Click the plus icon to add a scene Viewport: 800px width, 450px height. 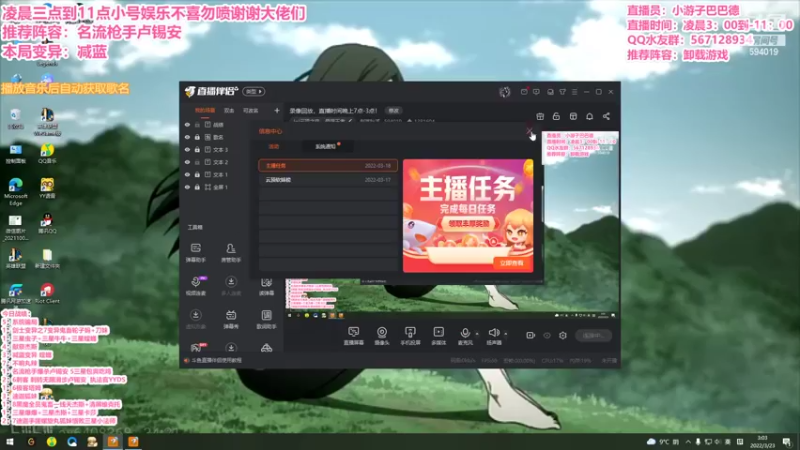277,110
